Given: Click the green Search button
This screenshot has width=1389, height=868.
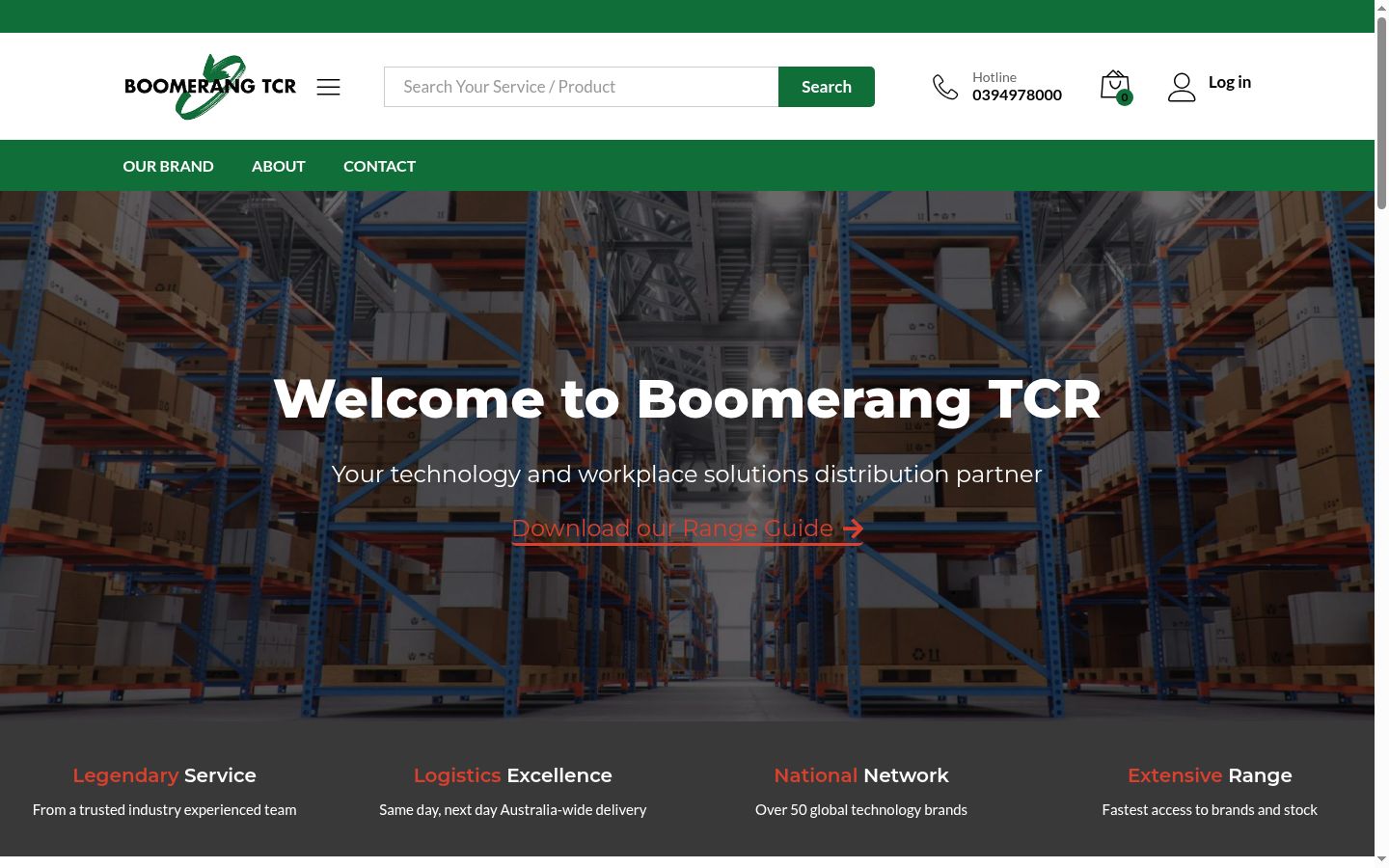Looking at the screenshot, I should pos(827,87).
